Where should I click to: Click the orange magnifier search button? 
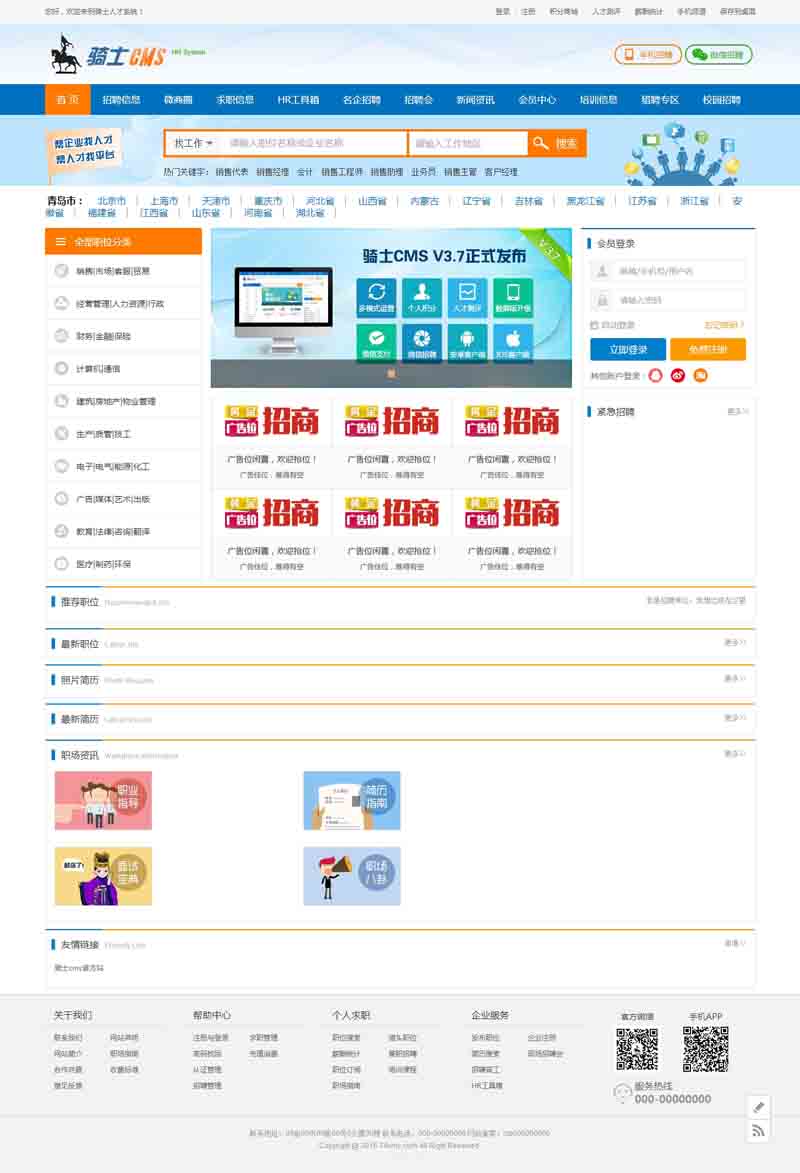[x=556, y=144]
